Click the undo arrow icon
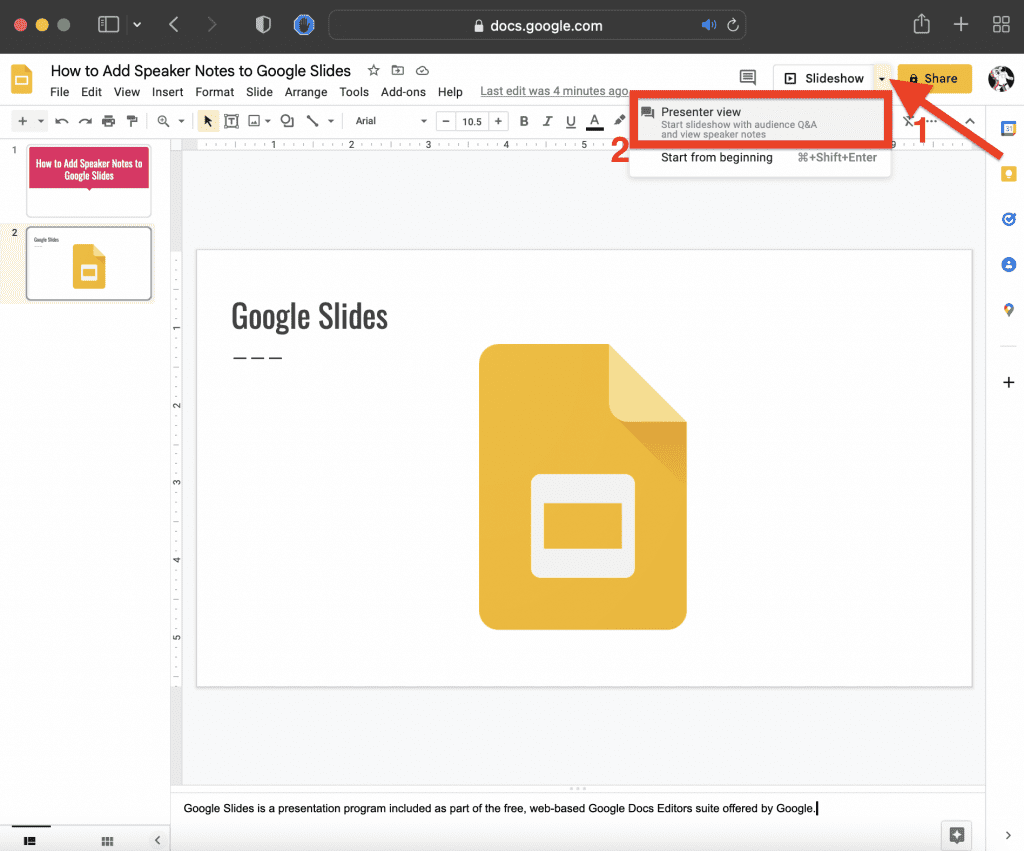This screenshot has width=1024, height=851. (62, 121)
